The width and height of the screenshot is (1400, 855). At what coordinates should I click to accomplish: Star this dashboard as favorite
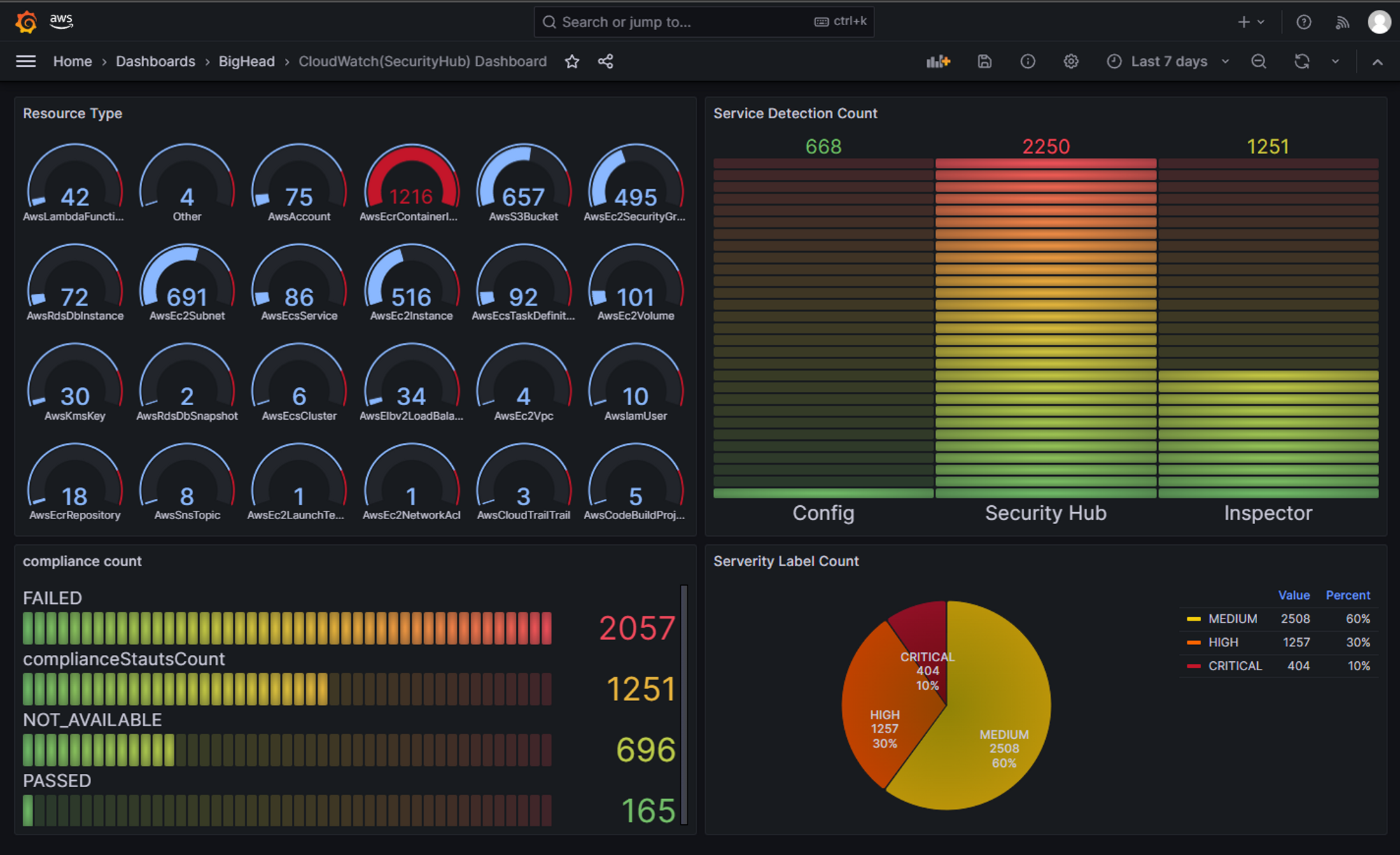pos(572,62)
